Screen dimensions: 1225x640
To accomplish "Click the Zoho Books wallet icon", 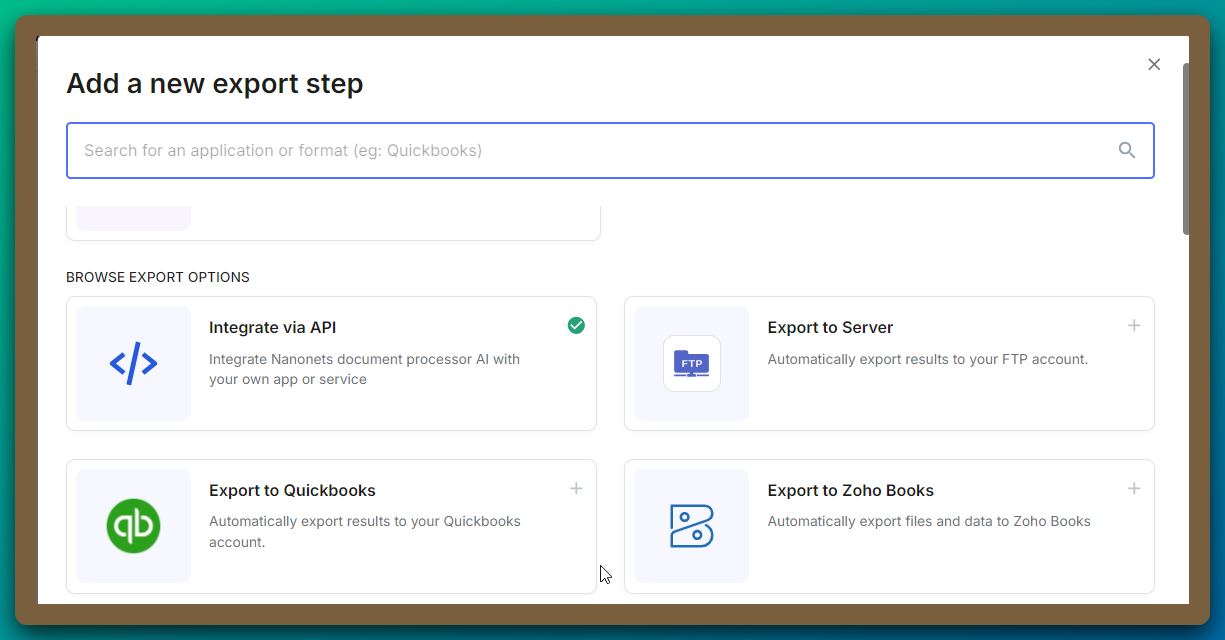I will point(691,524).
